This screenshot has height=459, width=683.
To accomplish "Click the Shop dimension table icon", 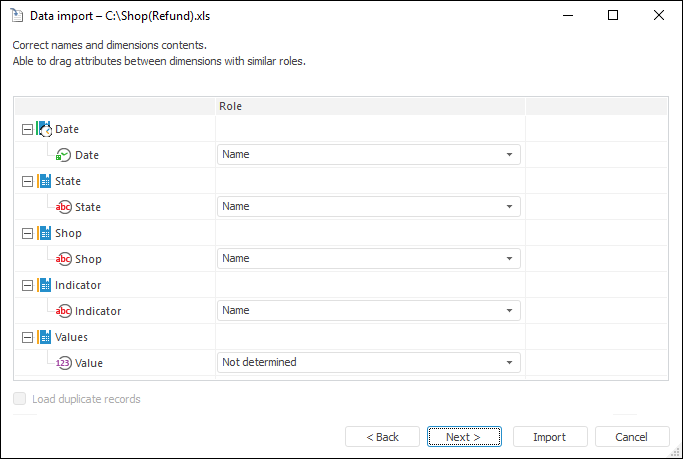I will 44,233.
